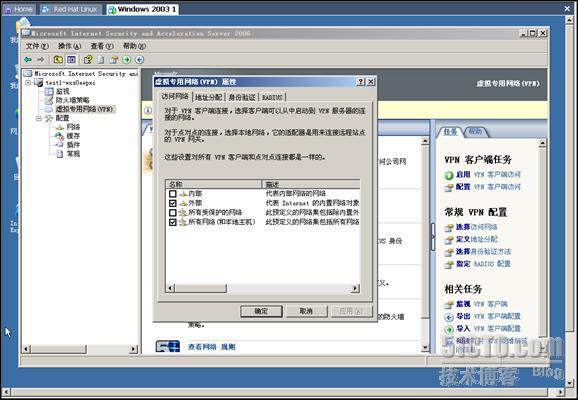Select the 访问网络 tab

pyautogui.click(x=175, y=96)
